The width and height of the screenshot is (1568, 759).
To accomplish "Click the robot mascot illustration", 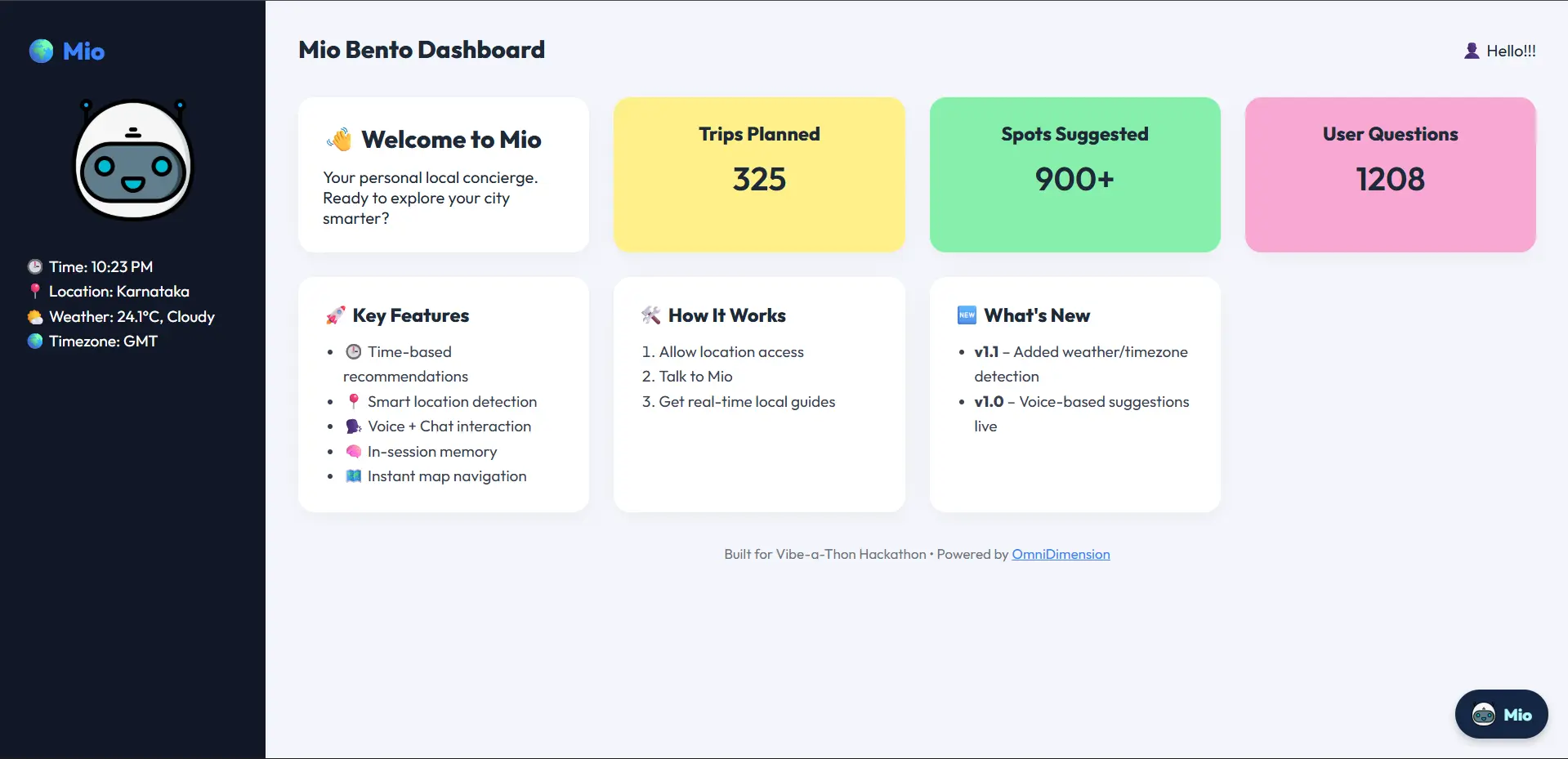I will coord(132,159).
